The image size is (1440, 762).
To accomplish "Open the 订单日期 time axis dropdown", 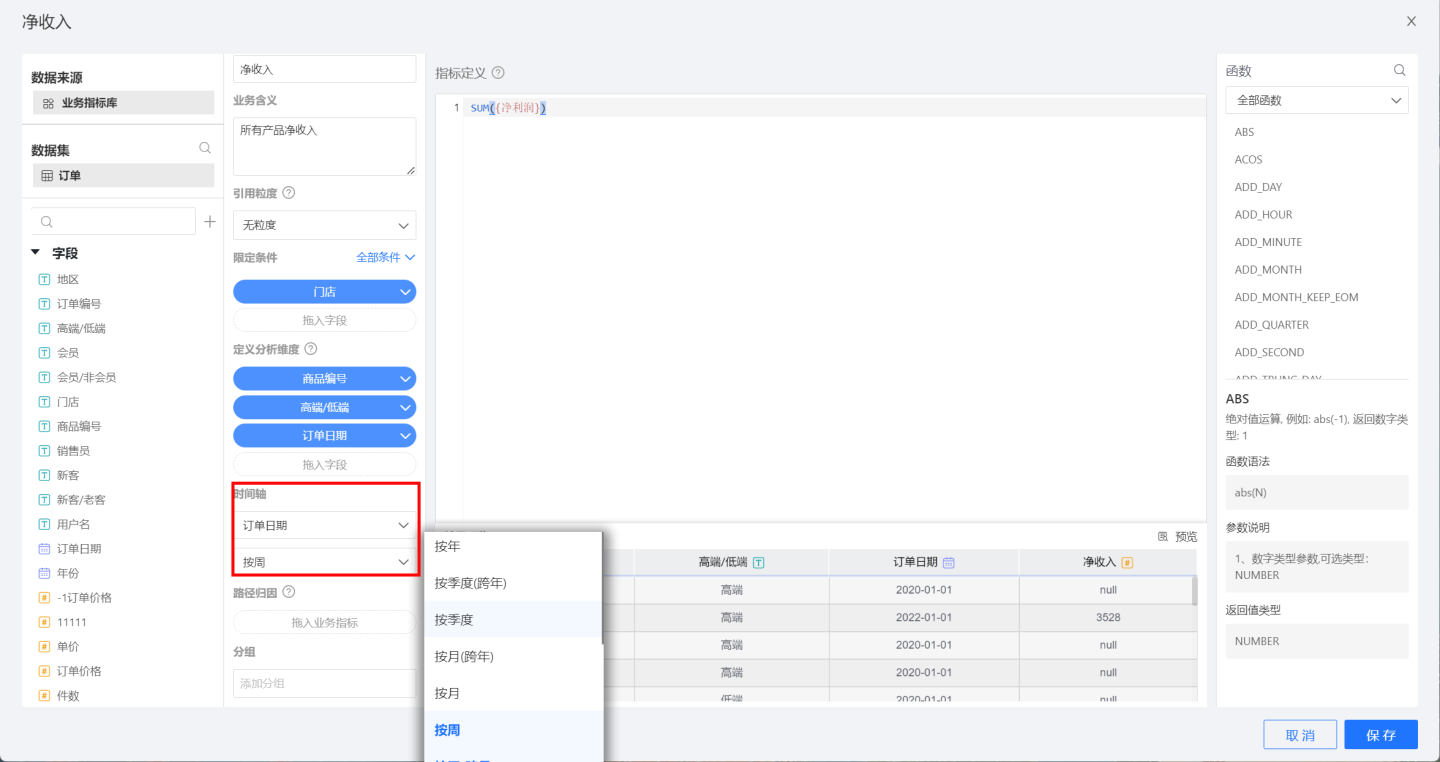I will [324, 525].
